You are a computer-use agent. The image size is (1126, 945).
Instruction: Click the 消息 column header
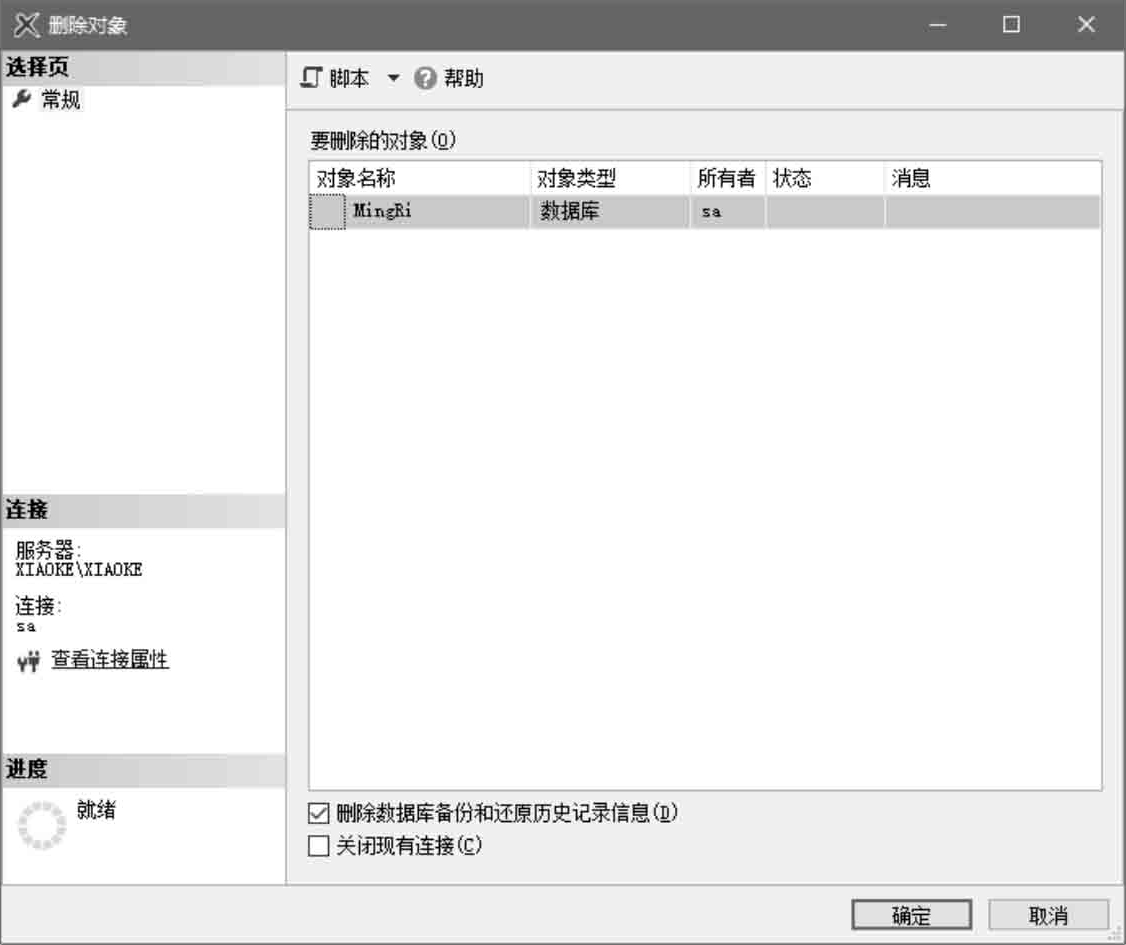911,179
